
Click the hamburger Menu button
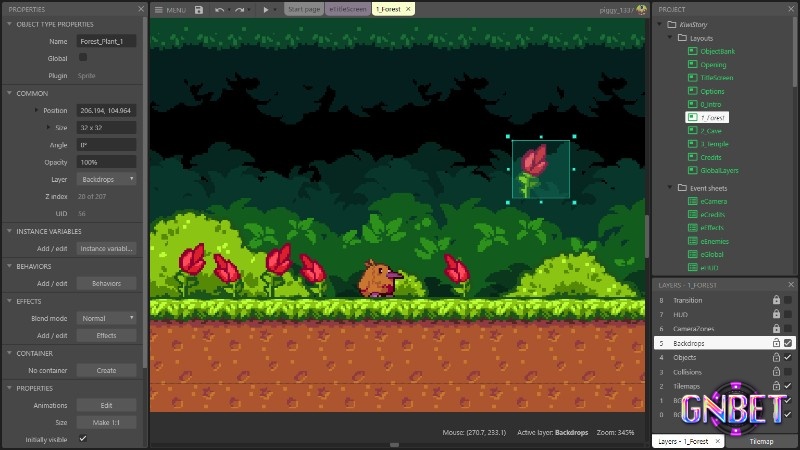170,9
